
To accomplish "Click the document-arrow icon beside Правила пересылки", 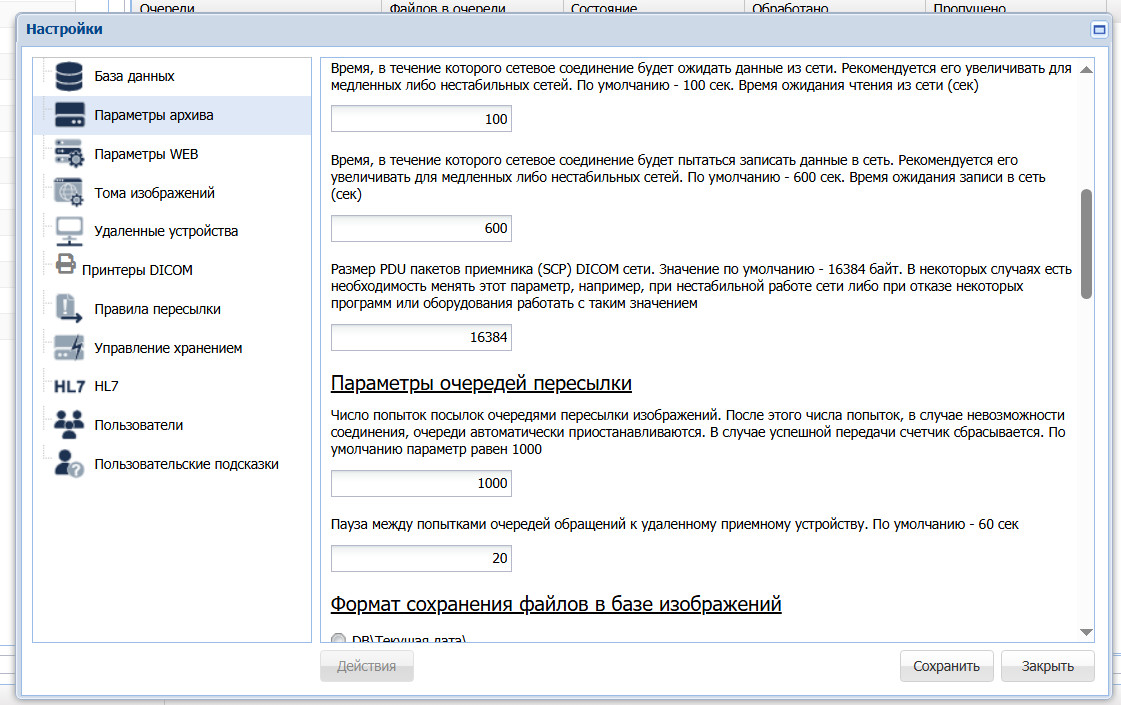I will 69,309.
